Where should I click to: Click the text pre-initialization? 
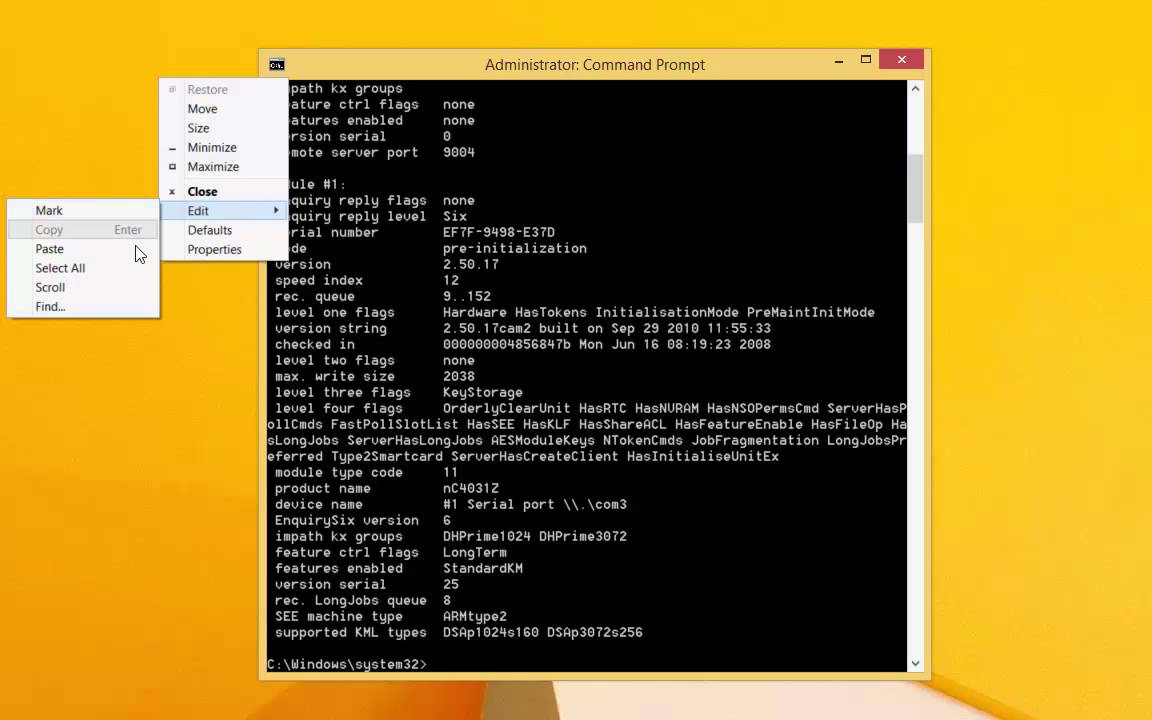click(x=515, y=248)
